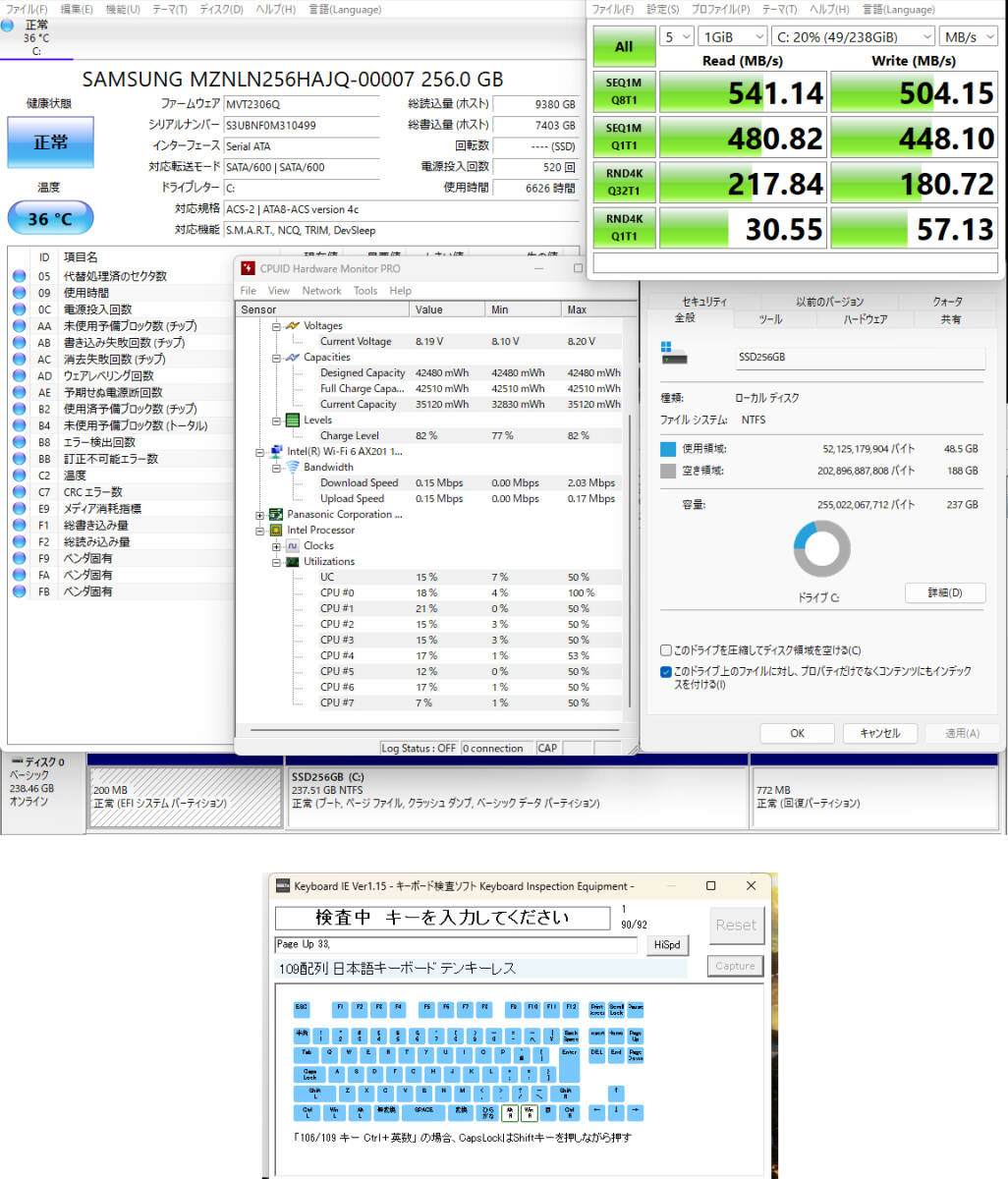Click the HiSpd button in Keyboard IE
The width and height of the screenshot is (1008, 1179).
(x=666, y=945)
